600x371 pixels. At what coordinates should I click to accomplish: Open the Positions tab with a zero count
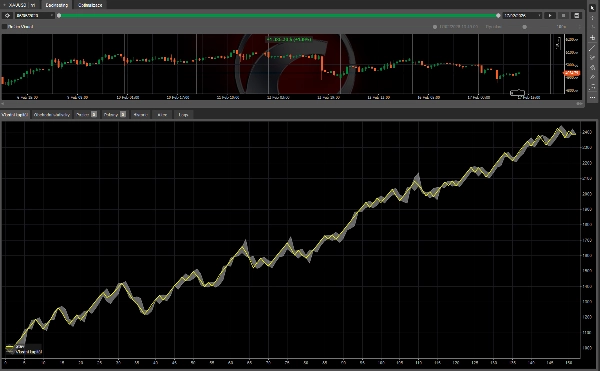point(86,114)
